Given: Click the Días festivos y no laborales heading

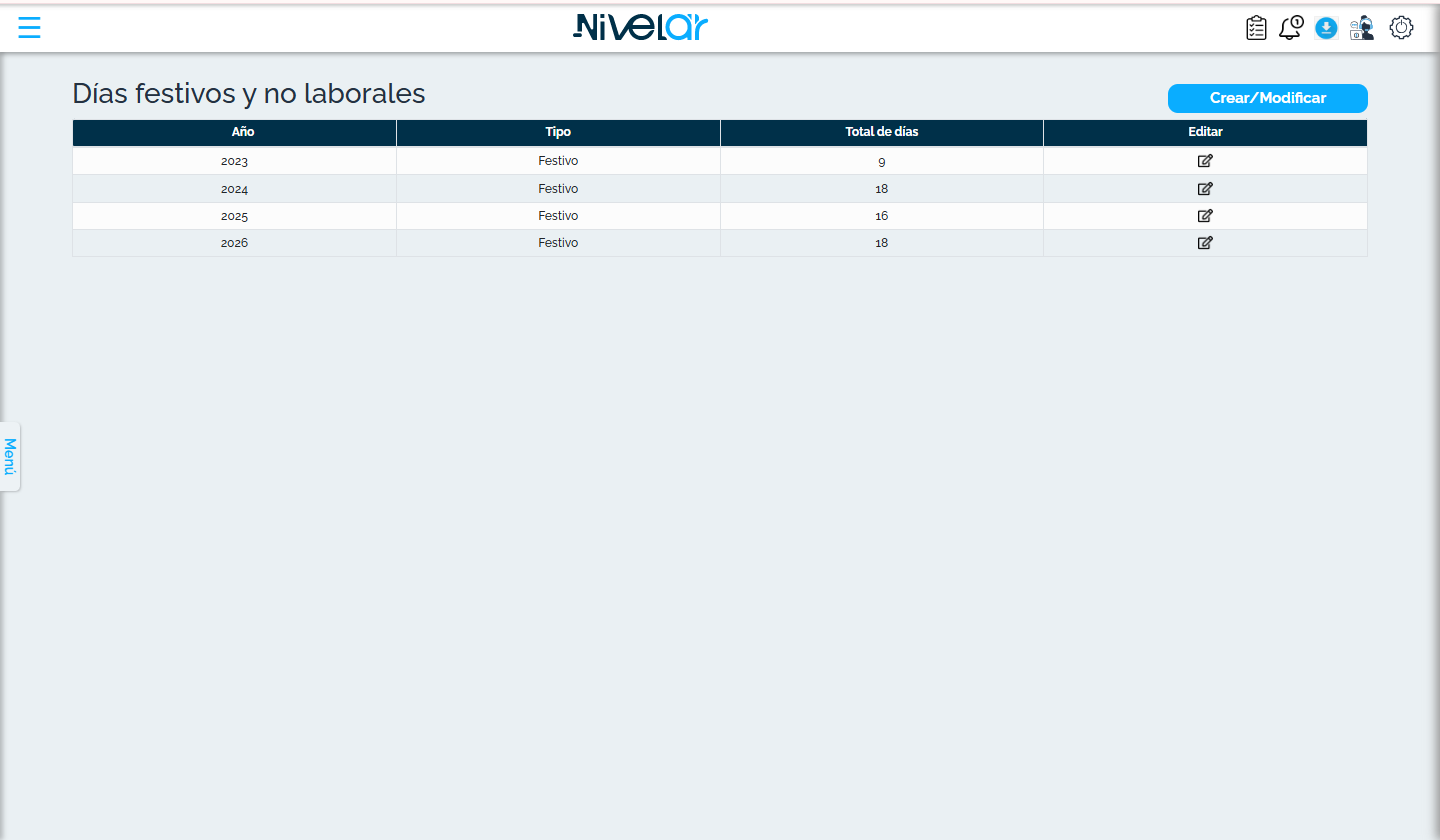Looking at the screenshot, I should (x=249, y=94).
